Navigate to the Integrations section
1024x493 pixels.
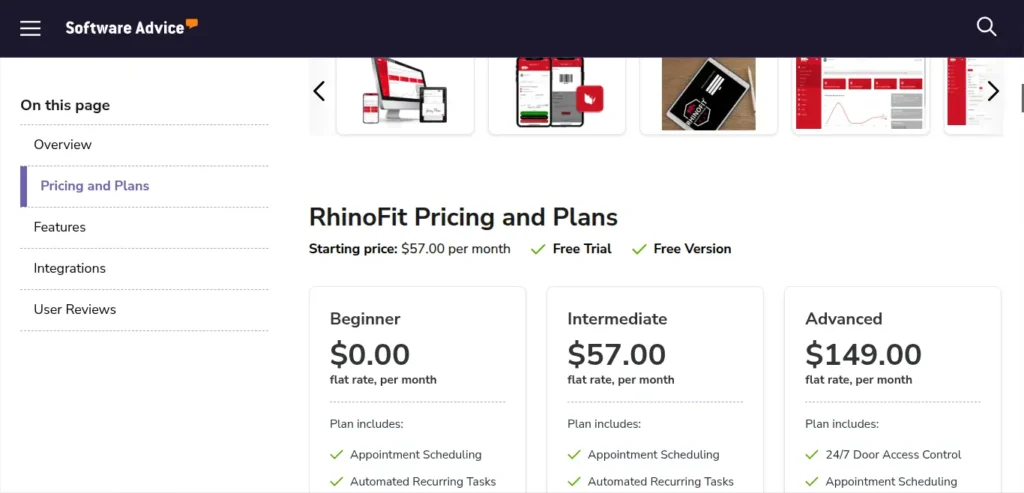[70, 268]
